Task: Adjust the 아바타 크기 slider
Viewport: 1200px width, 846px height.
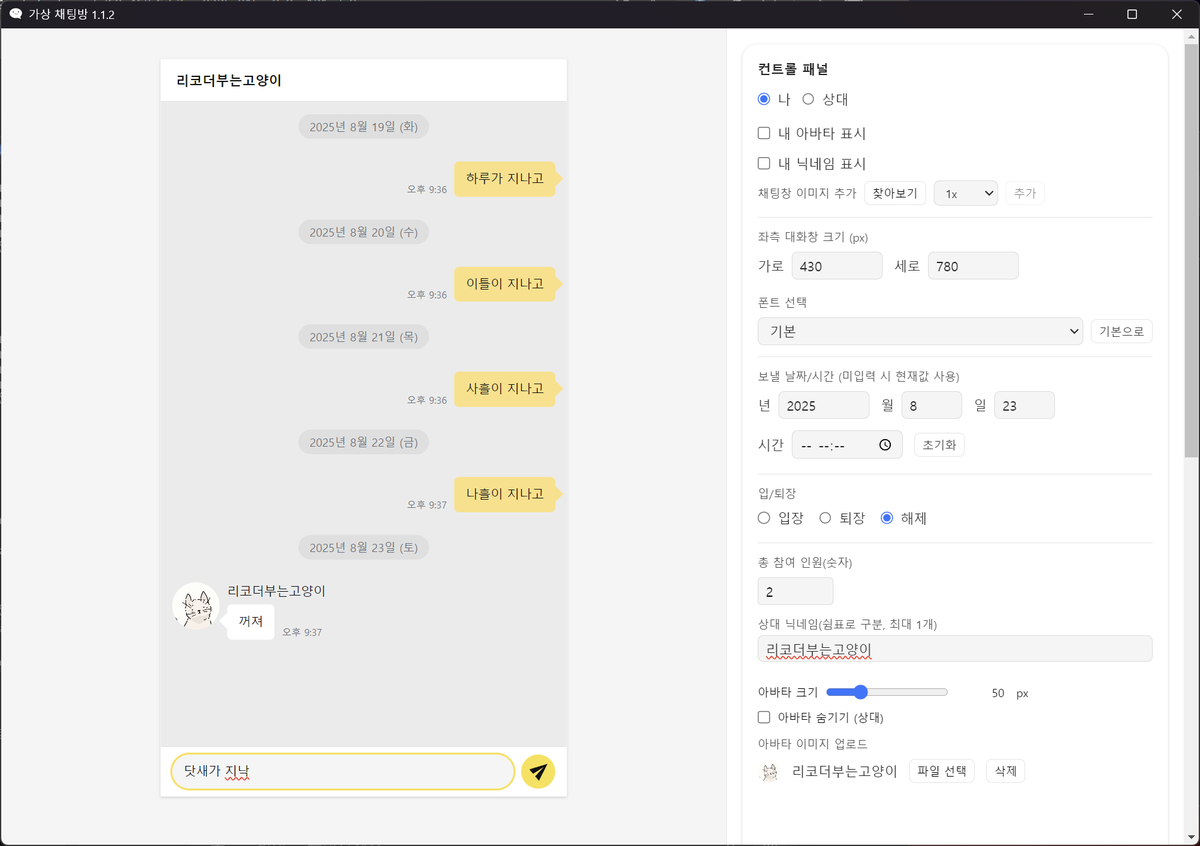Action: [x=887, y=692]
